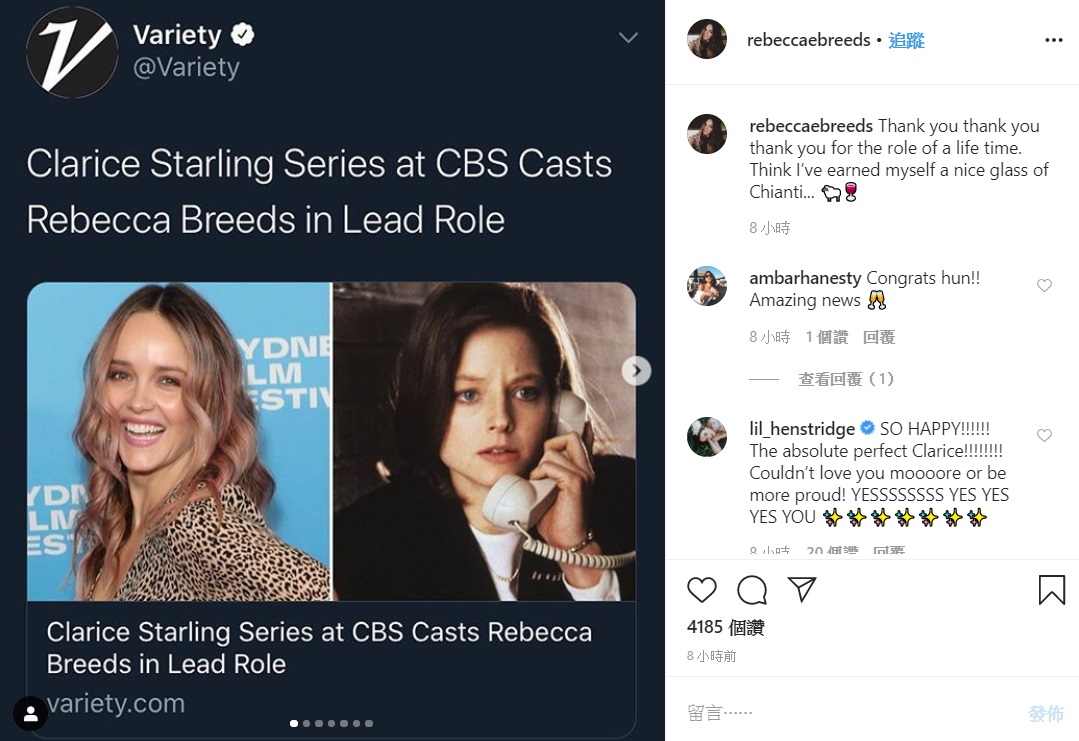Screen dimensions: 1079x741
Task: Open the comment bubble icon
Action: coord(752,590)
